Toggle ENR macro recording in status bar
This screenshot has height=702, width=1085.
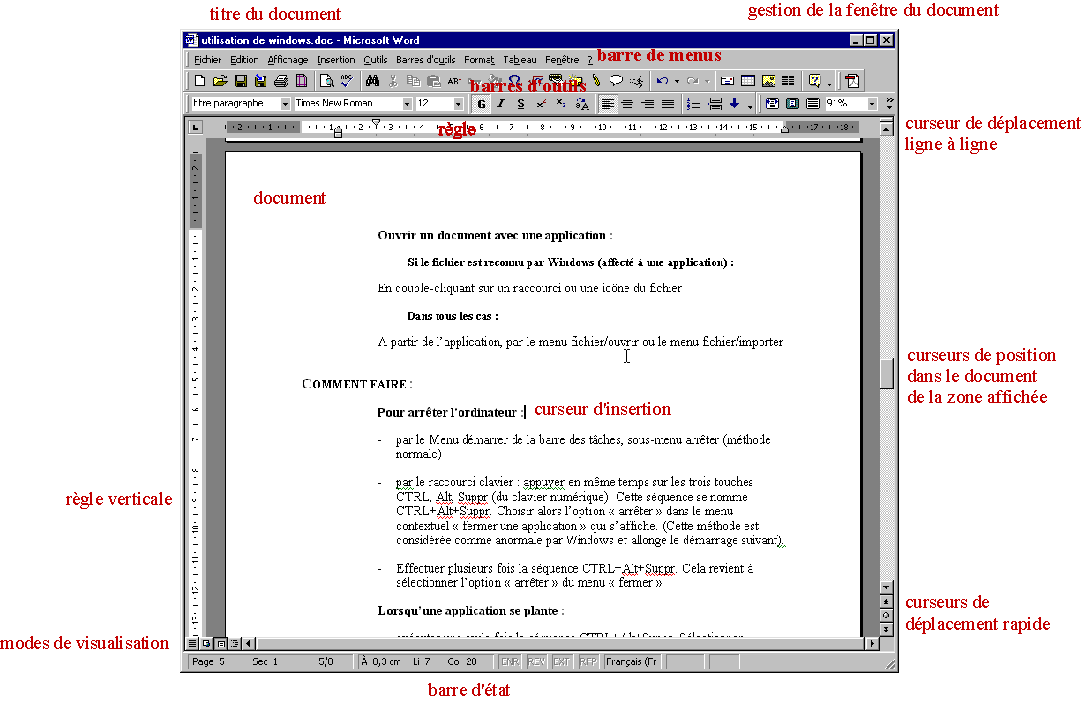pyautogui.click(x=510, y=662)
